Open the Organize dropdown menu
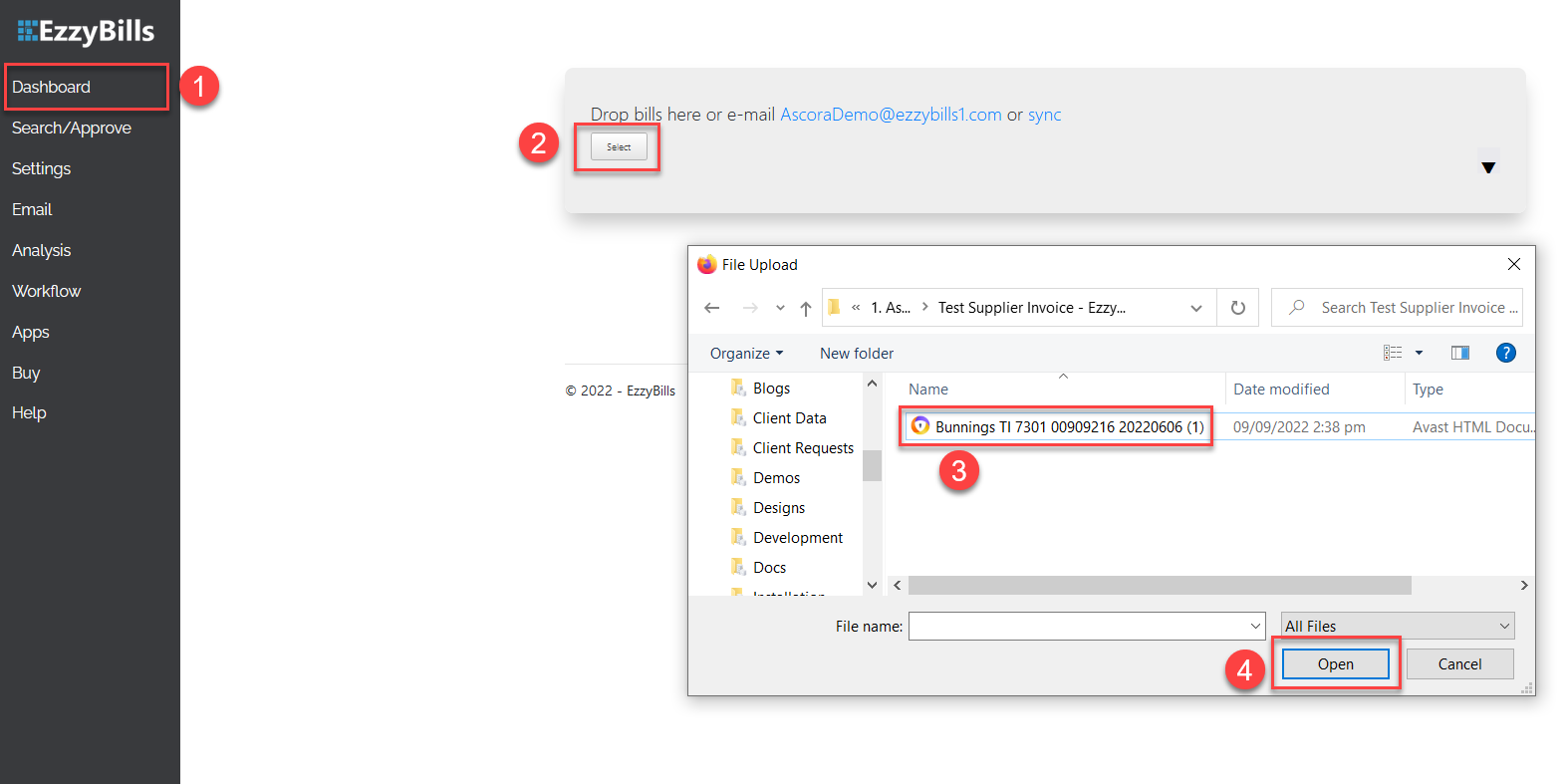 [746, 353]
